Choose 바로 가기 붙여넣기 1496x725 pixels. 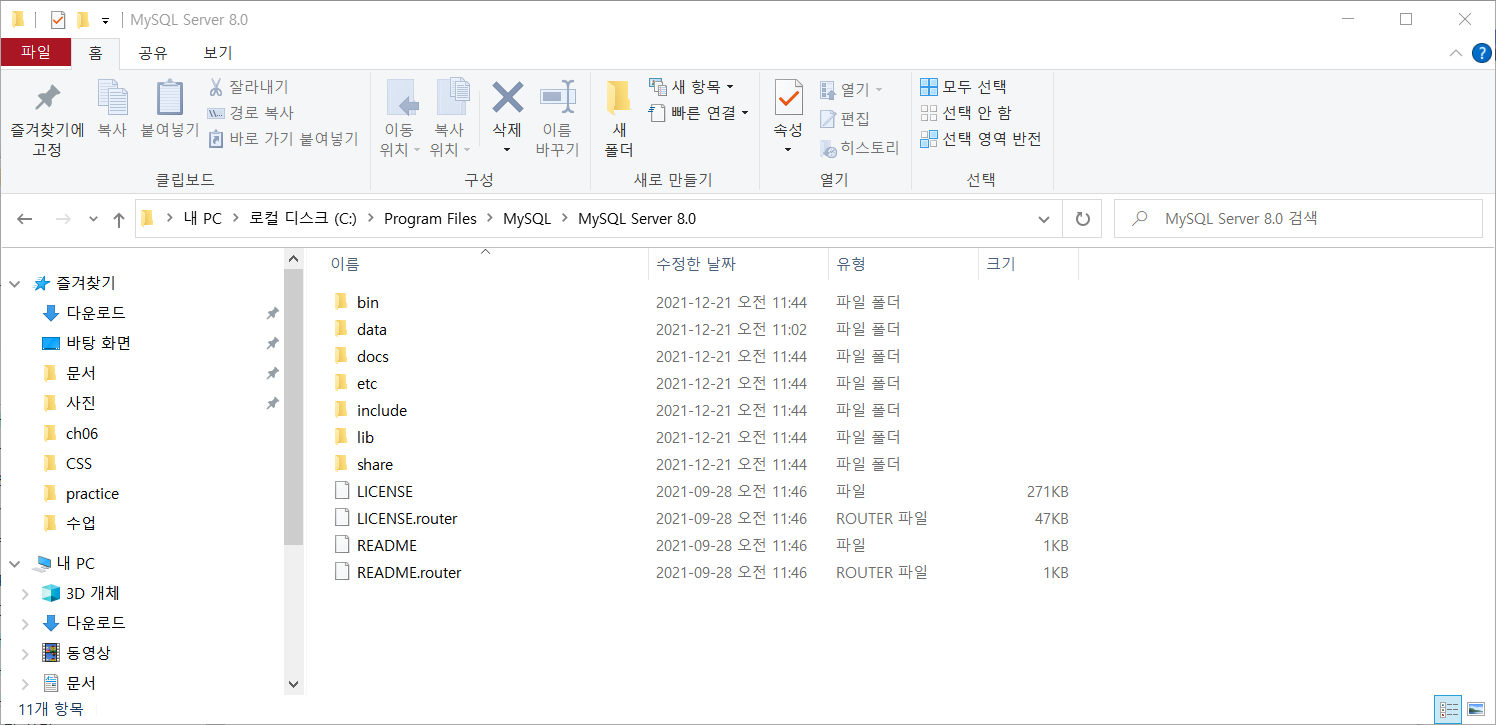[283, 139]
